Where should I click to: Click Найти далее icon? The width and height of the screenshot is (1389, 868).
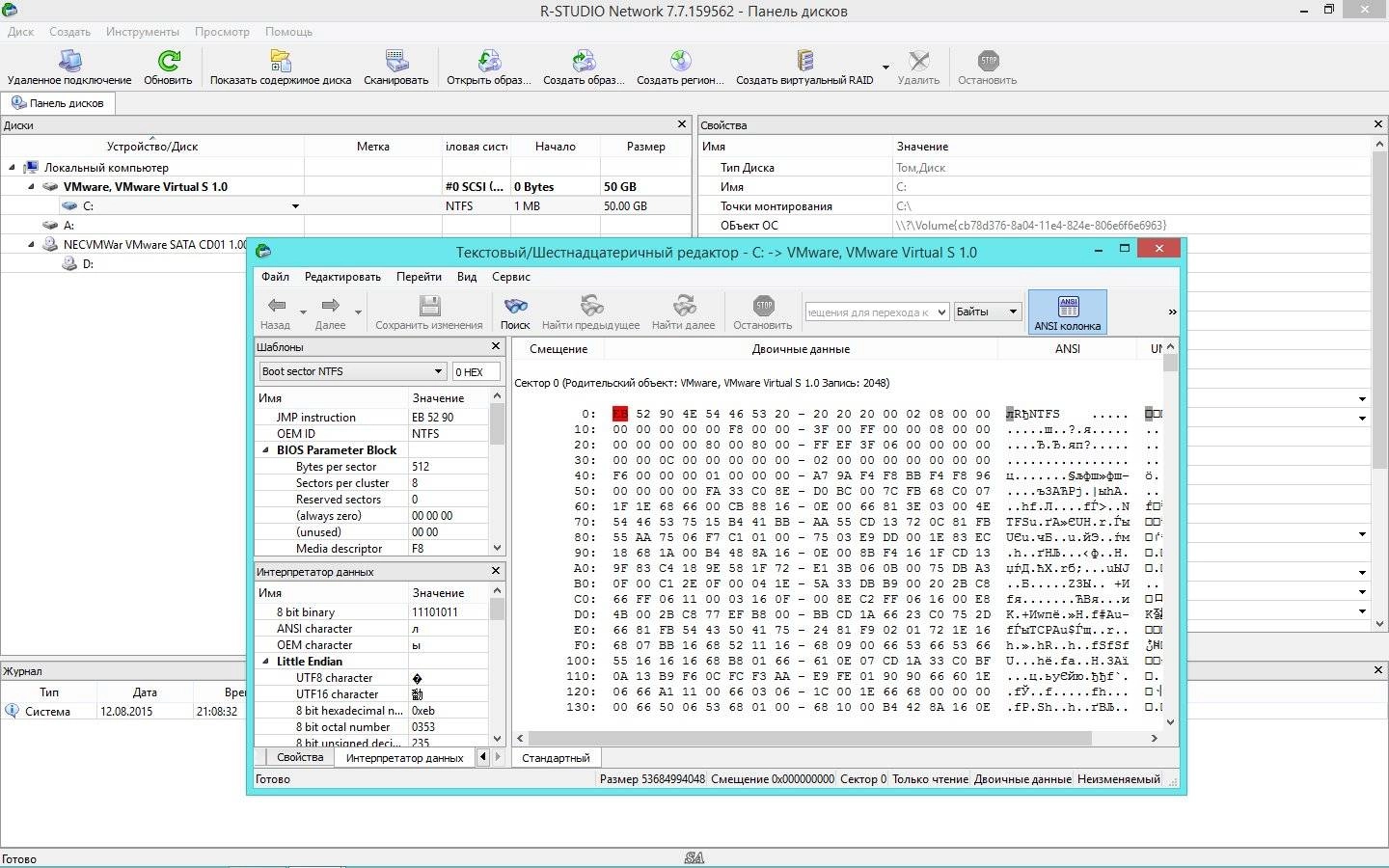[x=684, y=306]
